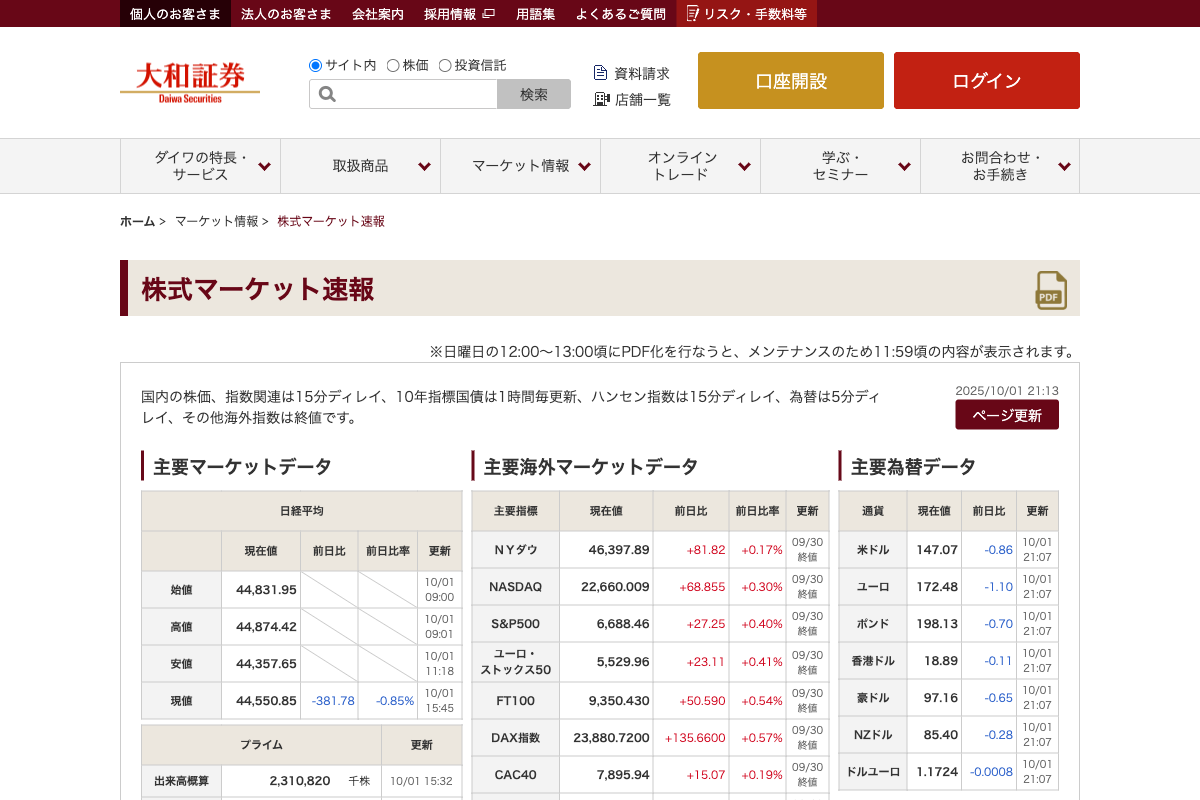1200x800 pixels.
Task: Click inside the site search text field
Action: [x=418, y=94]
